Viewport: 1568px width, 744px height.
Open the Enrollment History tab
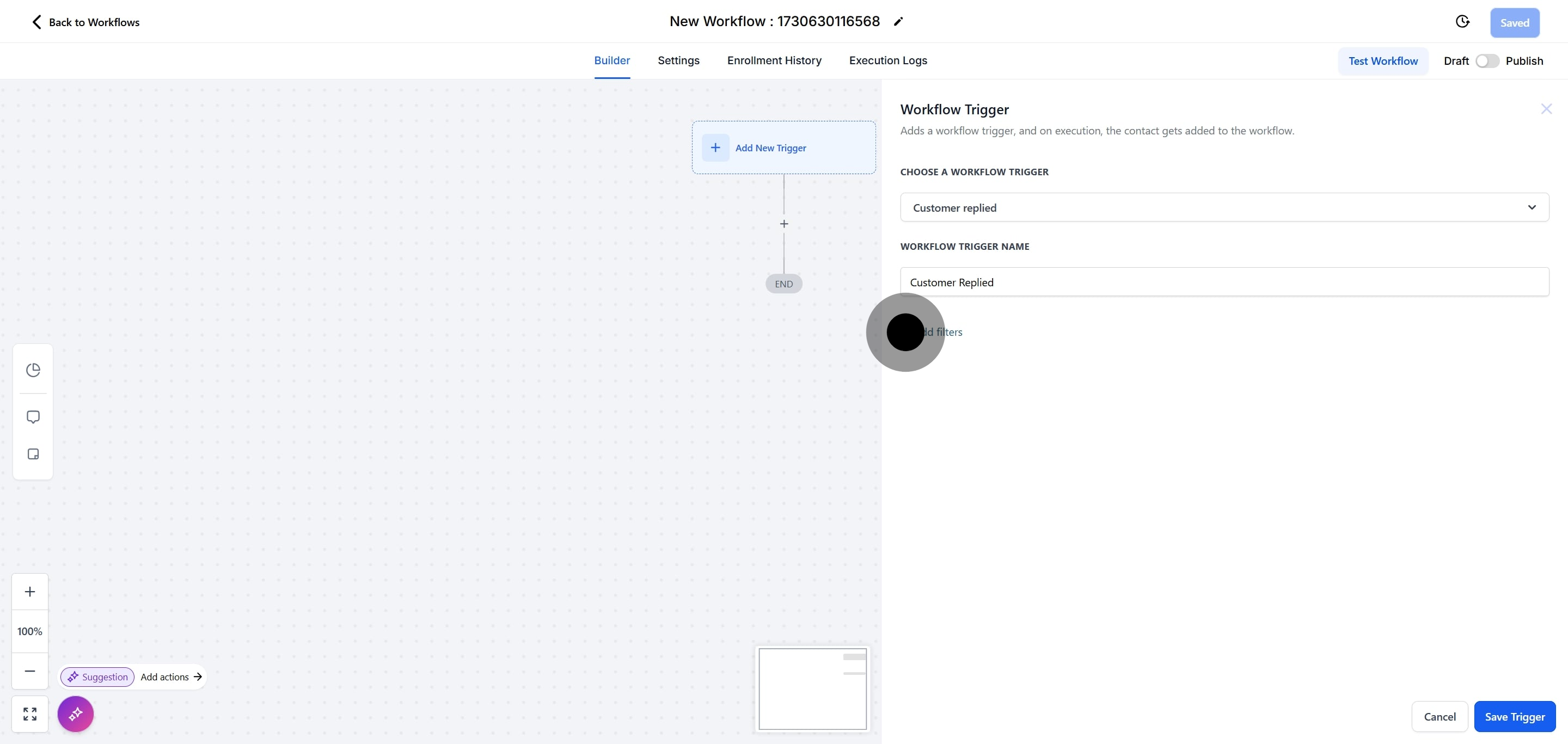coord(774,60)
